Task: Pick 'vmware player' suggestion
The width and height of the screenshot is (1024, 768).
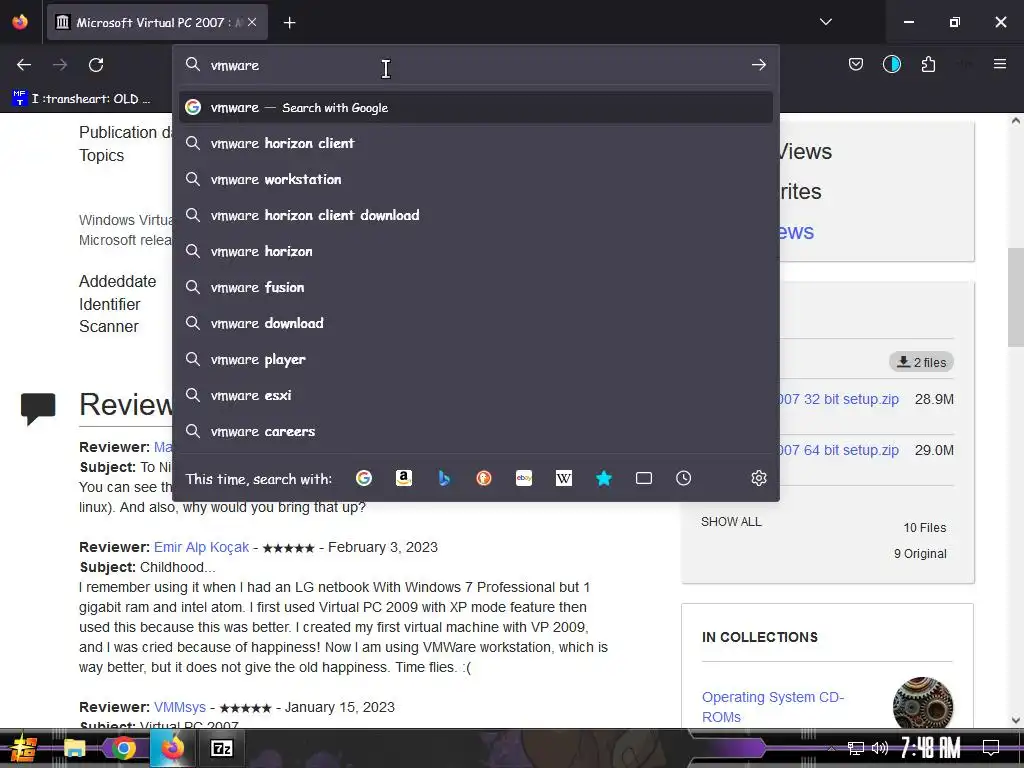Action: pyautogui.click(x=475, y=359)
